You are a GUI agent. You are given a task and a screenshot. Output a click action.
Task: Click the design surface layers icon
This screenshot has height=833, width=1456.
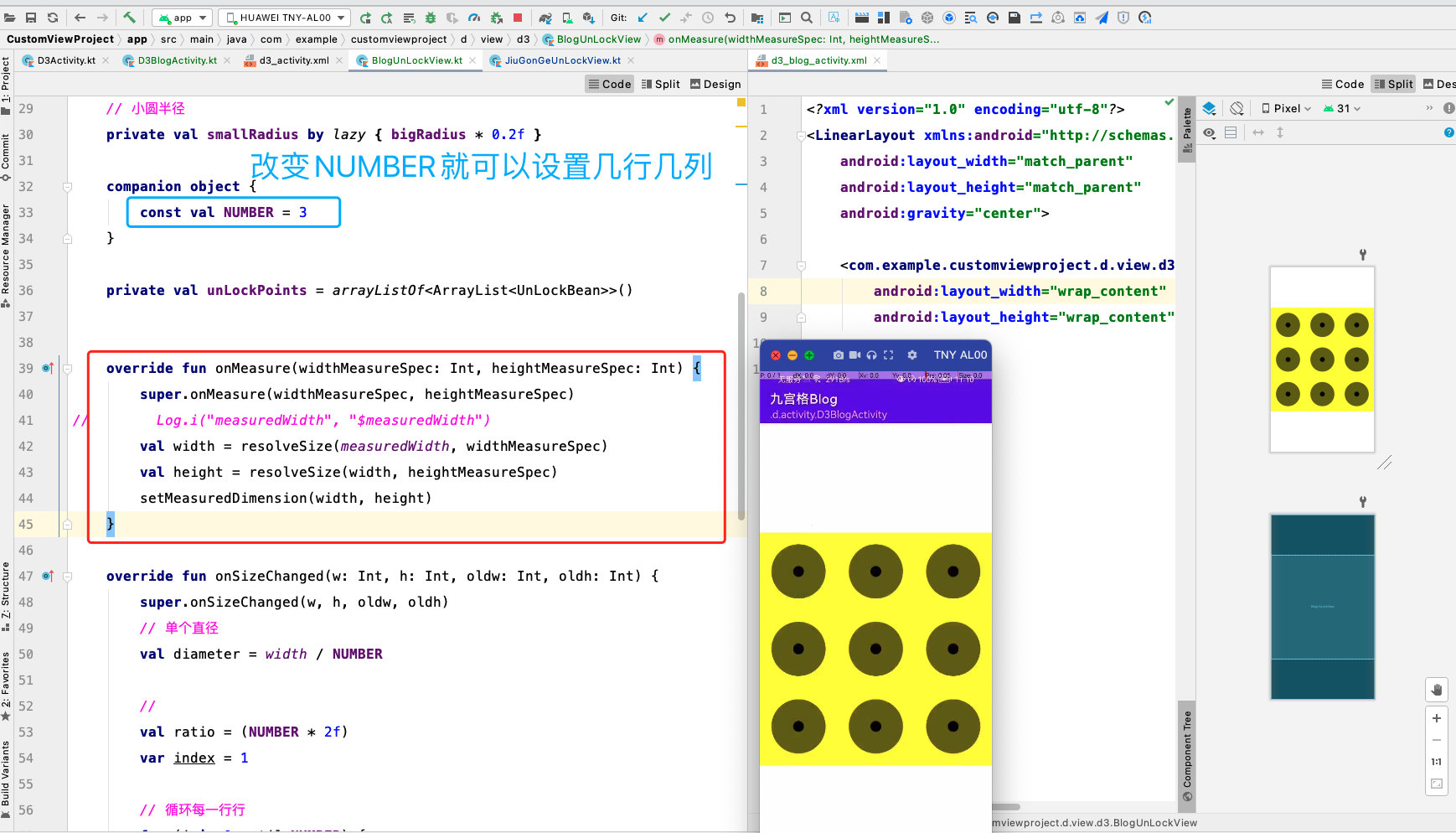(1209, 108)
